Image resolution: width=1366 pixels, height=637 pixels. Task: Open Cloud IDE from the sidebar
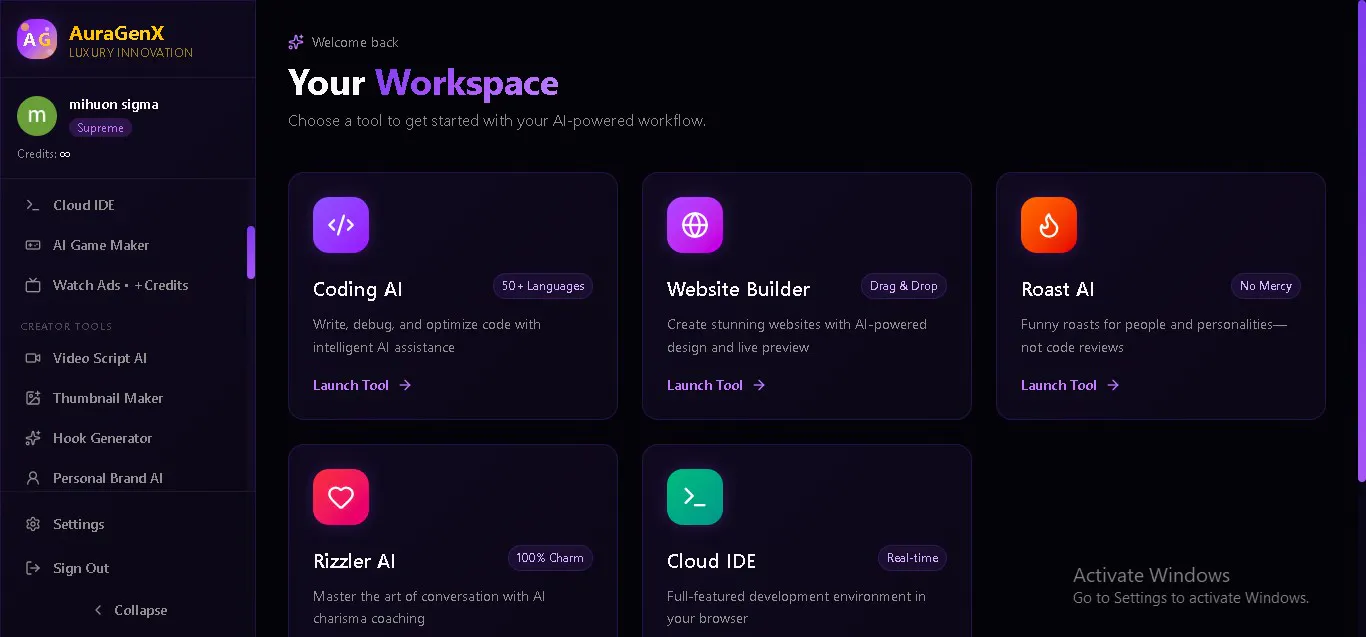126,205
